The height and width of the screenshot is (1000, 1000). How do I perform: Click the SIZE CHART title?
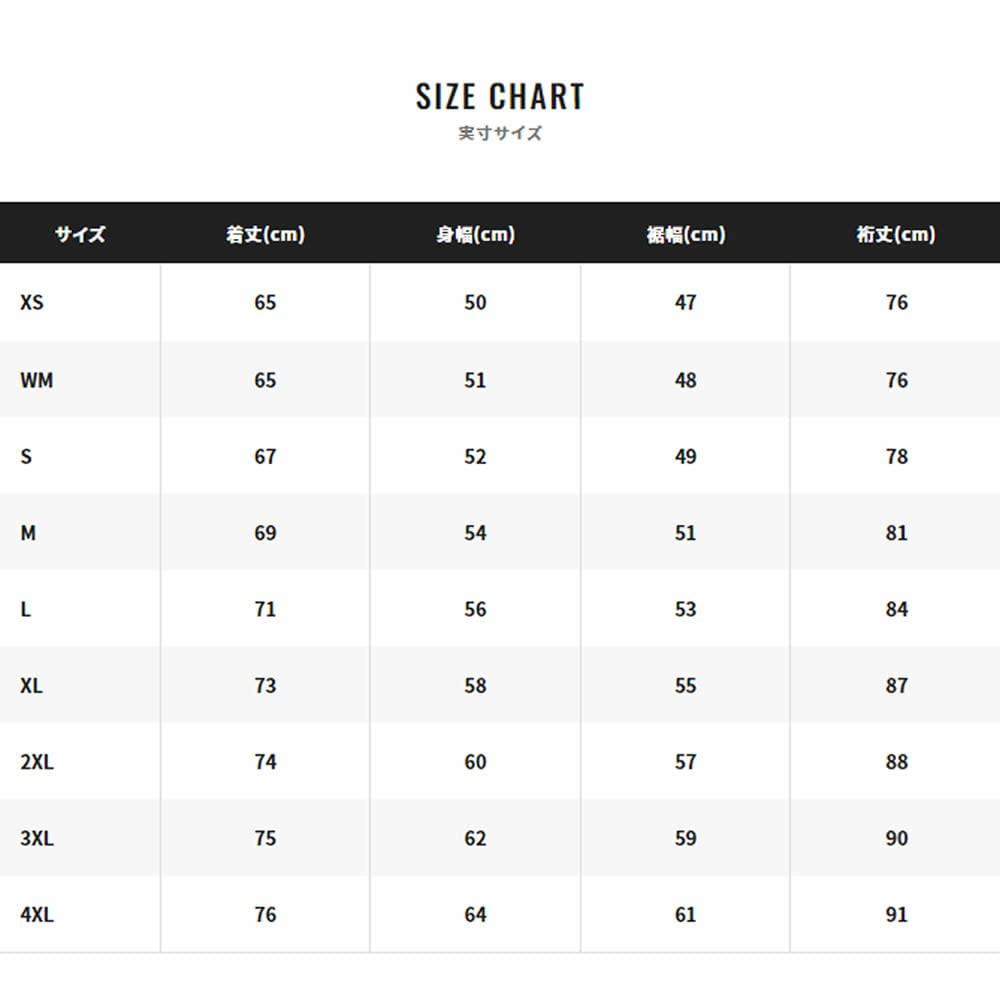500,97
